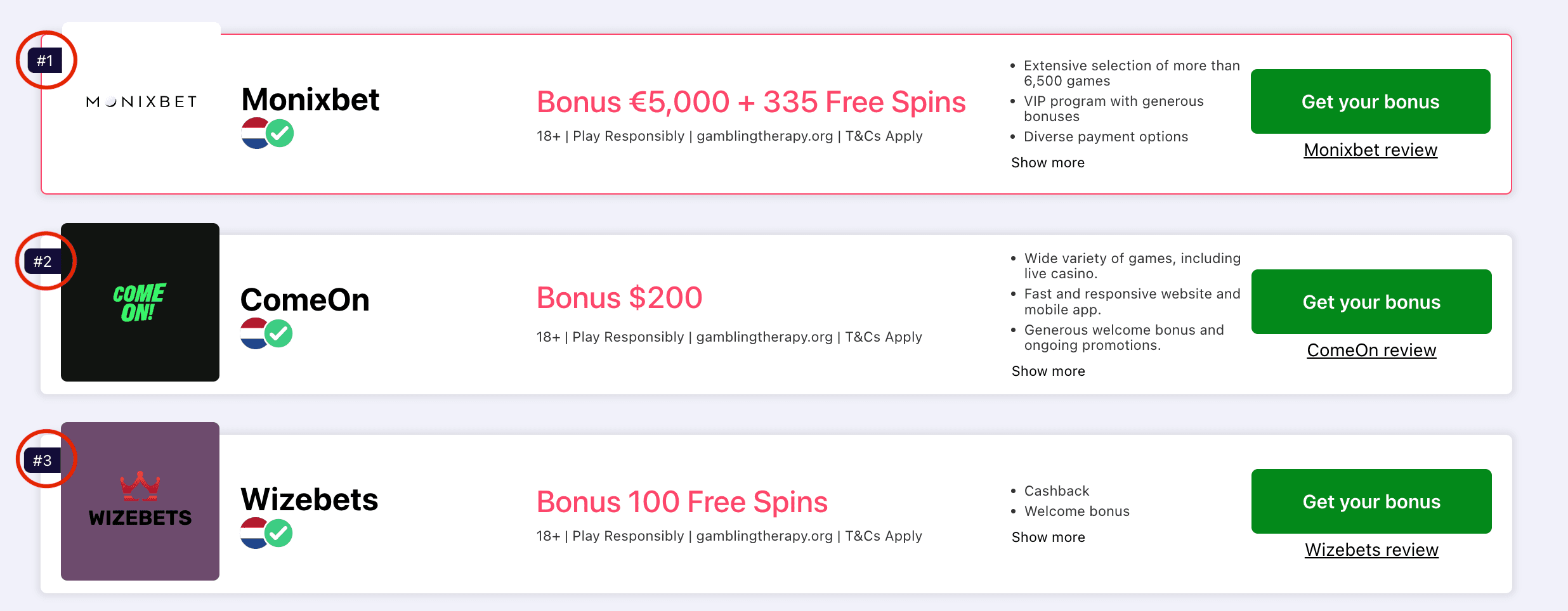Click the Monixbet logo image
Screen dimensions: 1568x611
(141, 102)
